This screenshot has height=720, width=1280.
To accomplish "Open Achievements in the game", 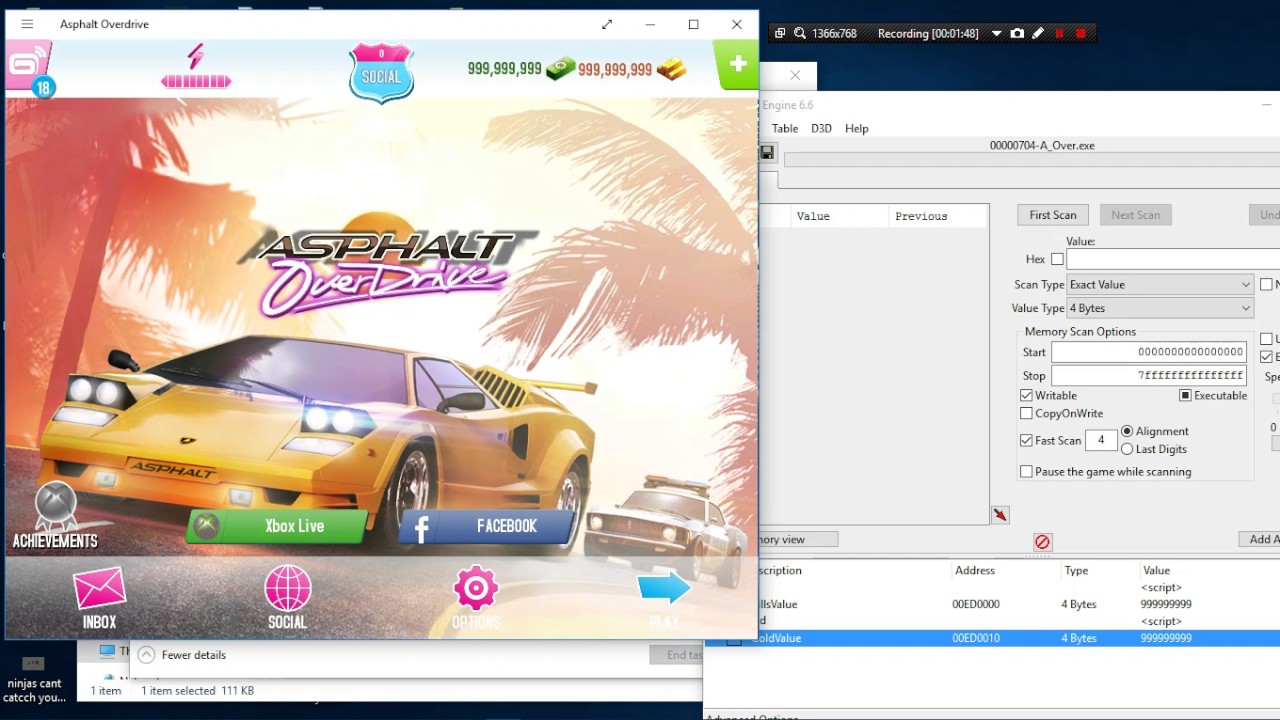I will [55, 517].
